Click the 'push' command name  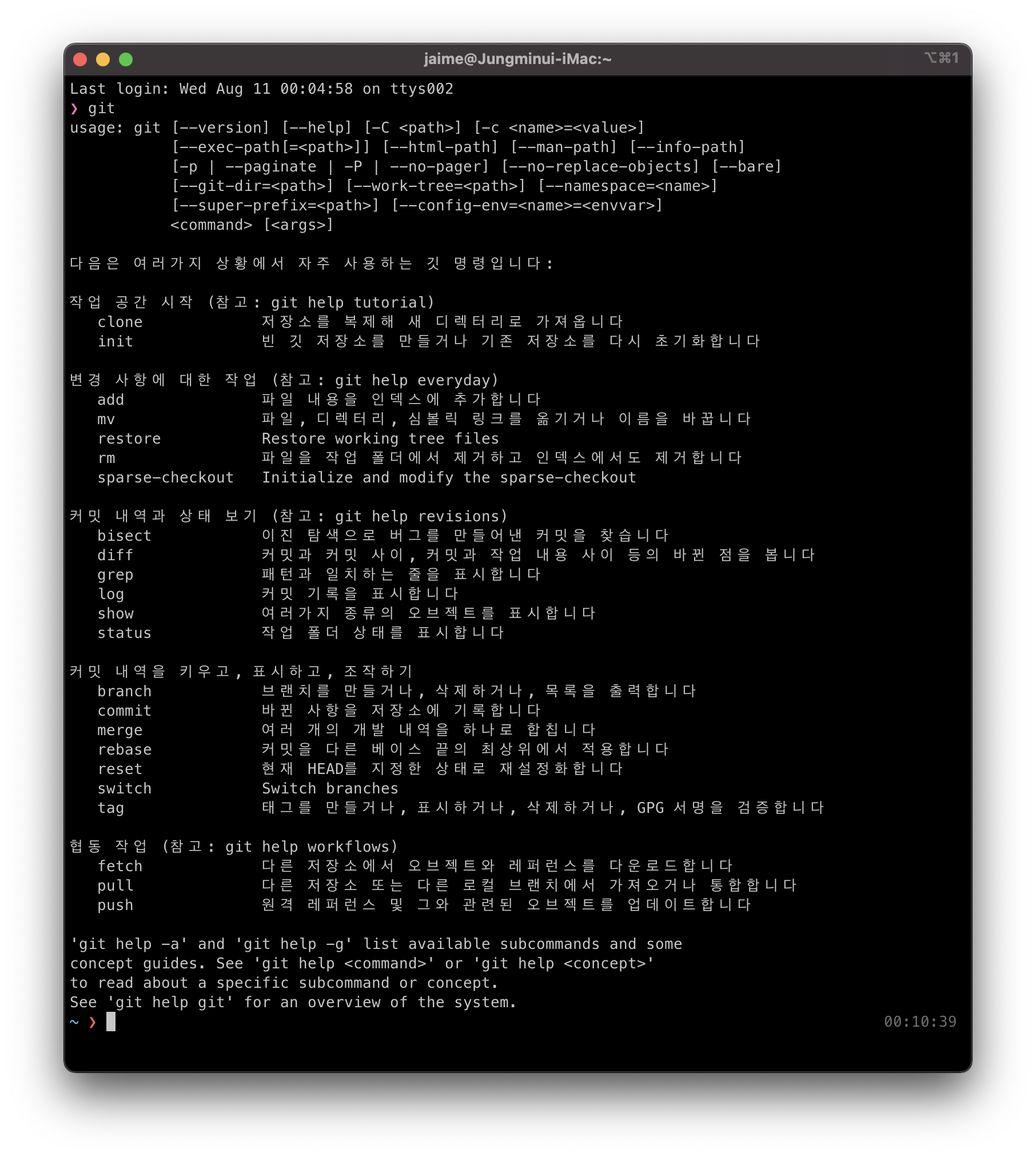(115, 905)
